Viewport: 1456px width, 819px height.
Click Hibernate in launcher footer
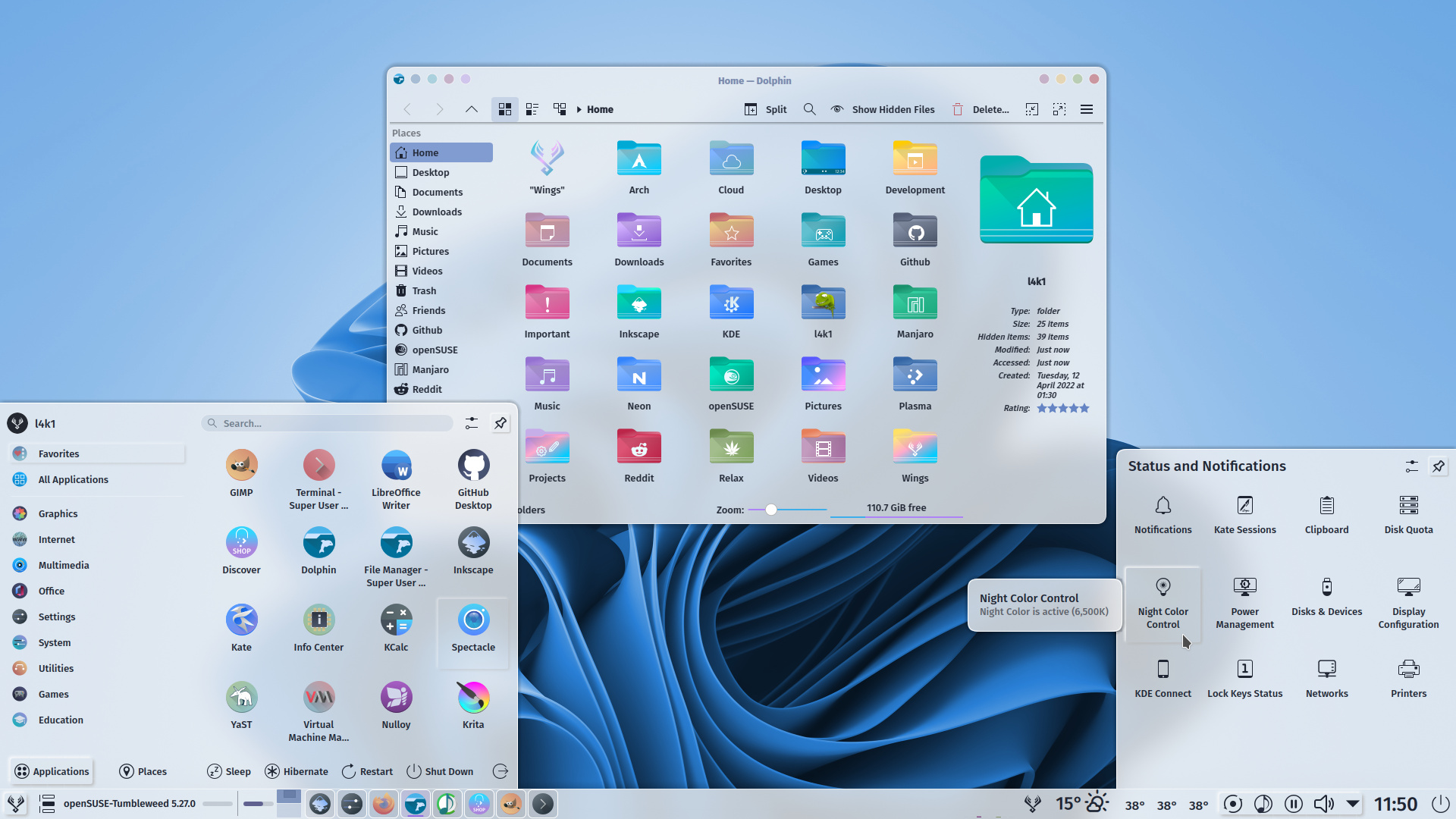pos(297,771)
